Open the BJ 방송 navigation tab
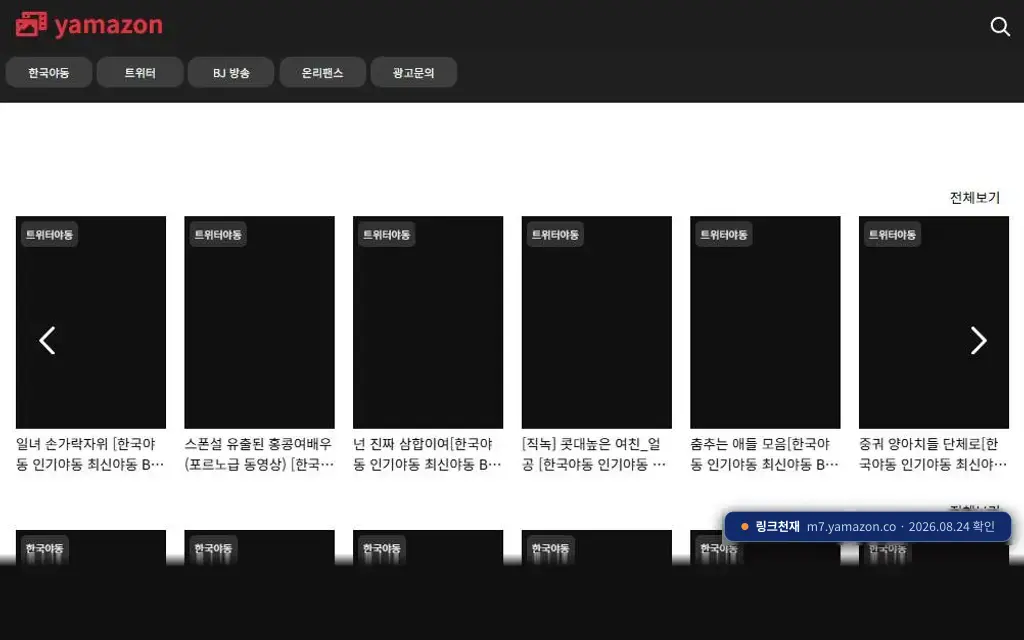The image size is (1024, 640). tap(231, 72)
